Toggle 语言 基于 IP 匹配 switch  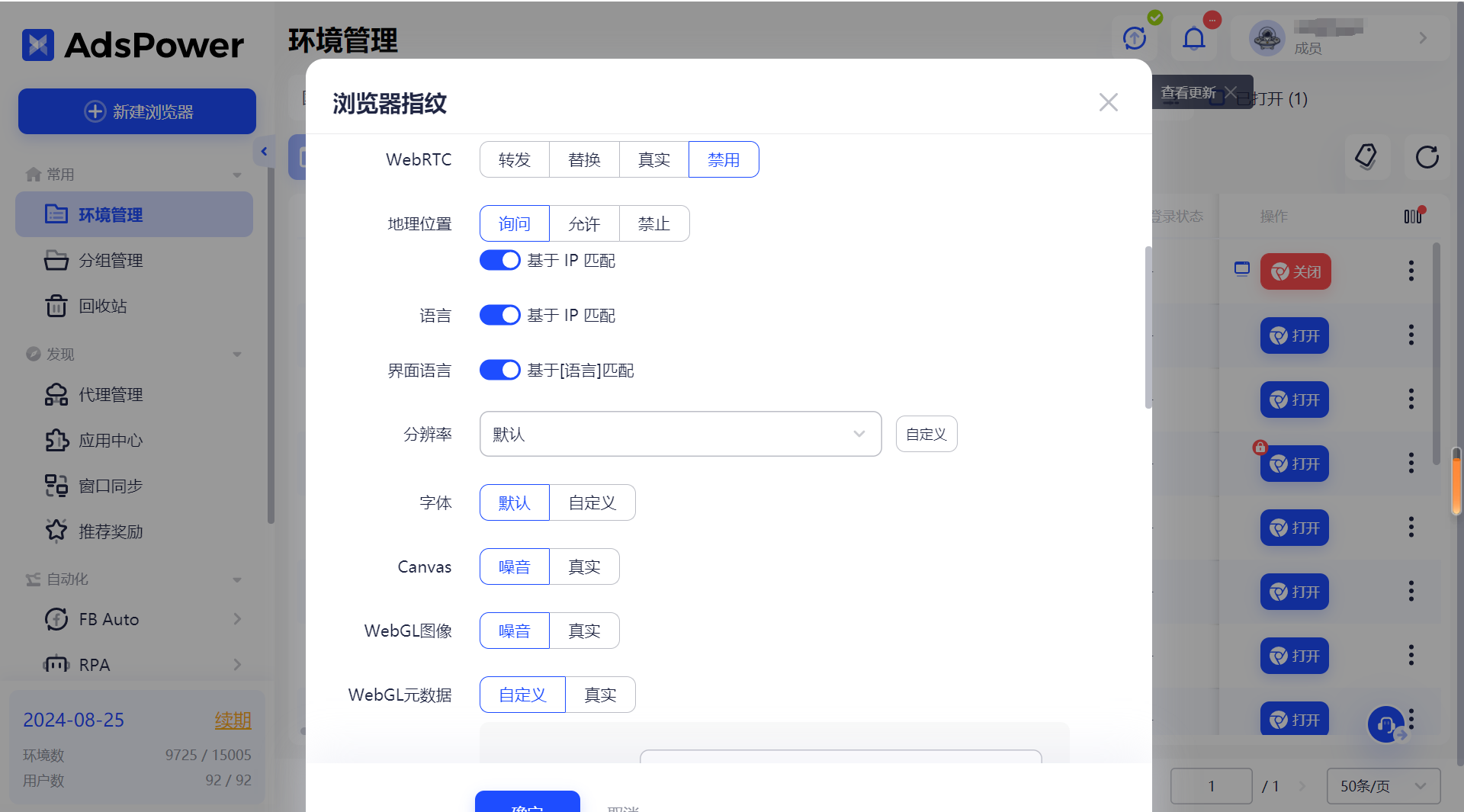[x=500, y=315]
